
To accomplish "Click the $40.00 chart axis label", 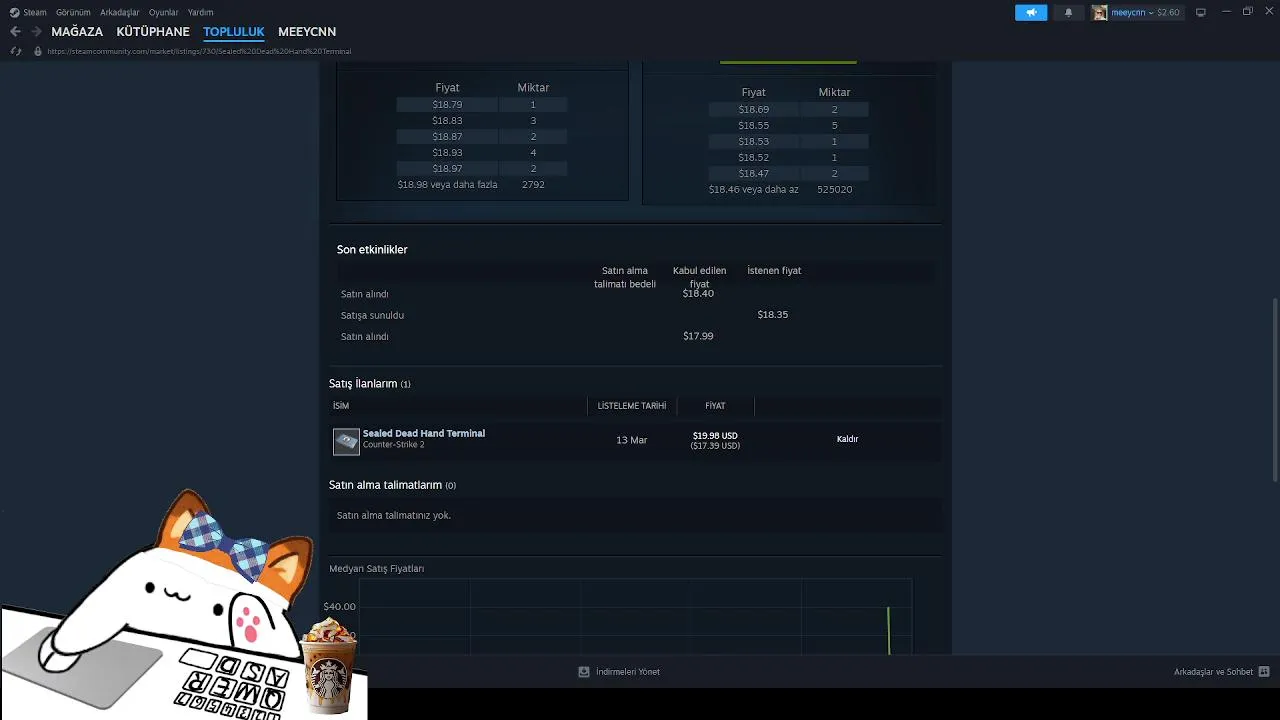I will point(339,607).
